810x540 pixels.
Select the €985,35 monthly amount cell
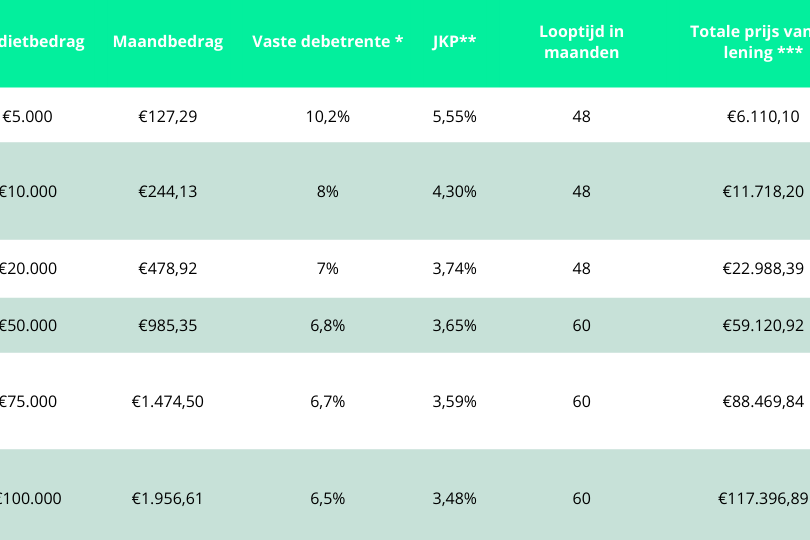pyautogui.click(x=168, y=325)
